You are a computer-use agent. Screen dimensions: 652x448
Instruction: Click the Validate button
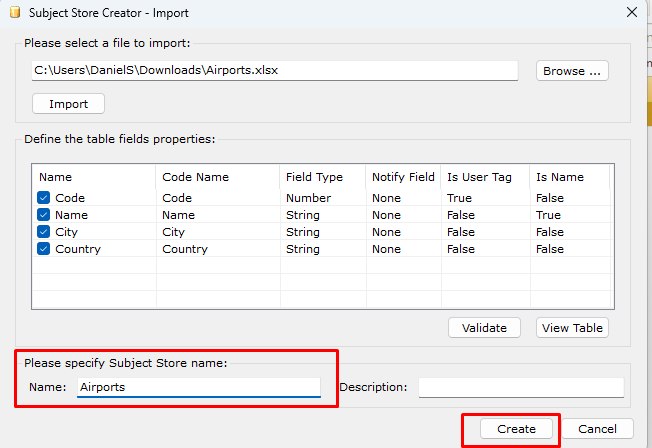click(x=484, y=328)
